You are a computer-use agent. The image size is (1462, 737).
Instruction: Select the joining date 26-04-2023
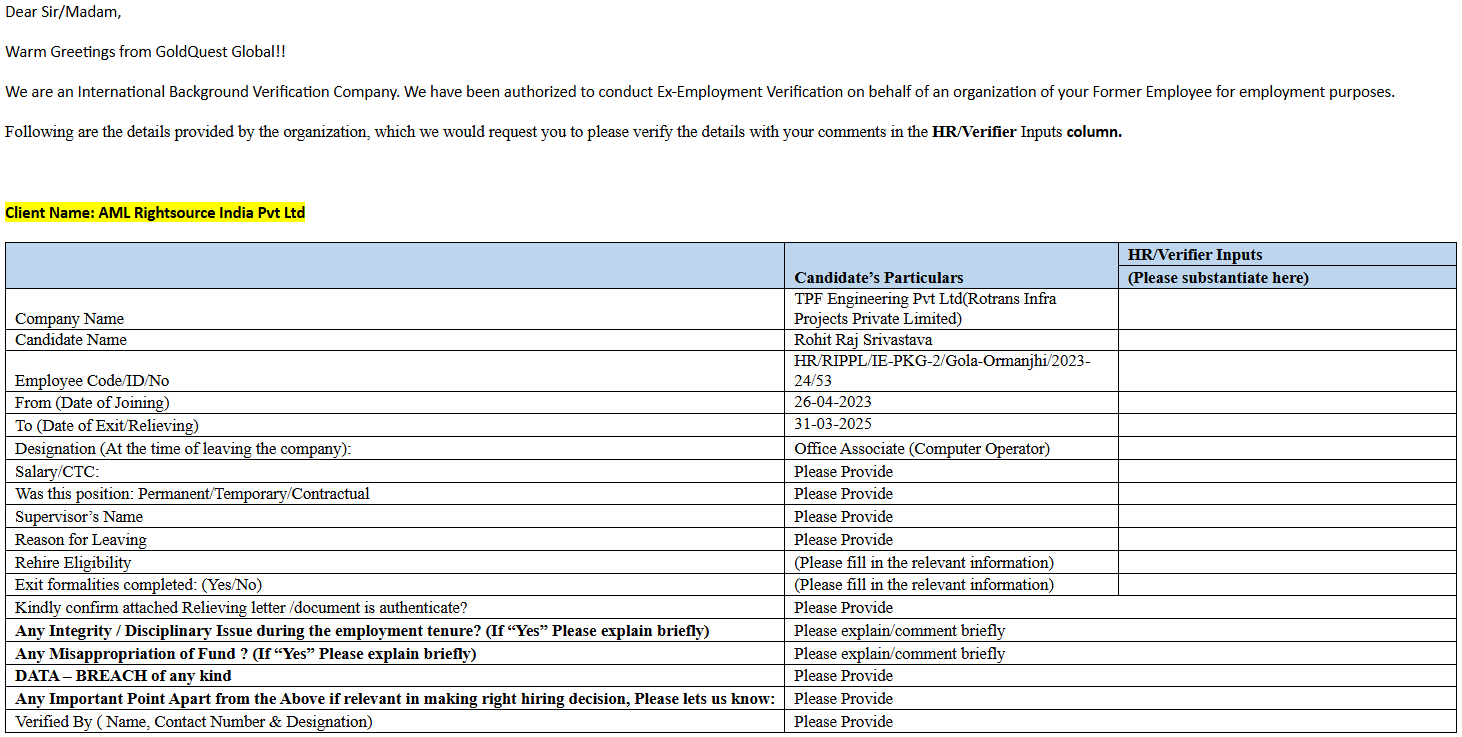click(833, 402)
